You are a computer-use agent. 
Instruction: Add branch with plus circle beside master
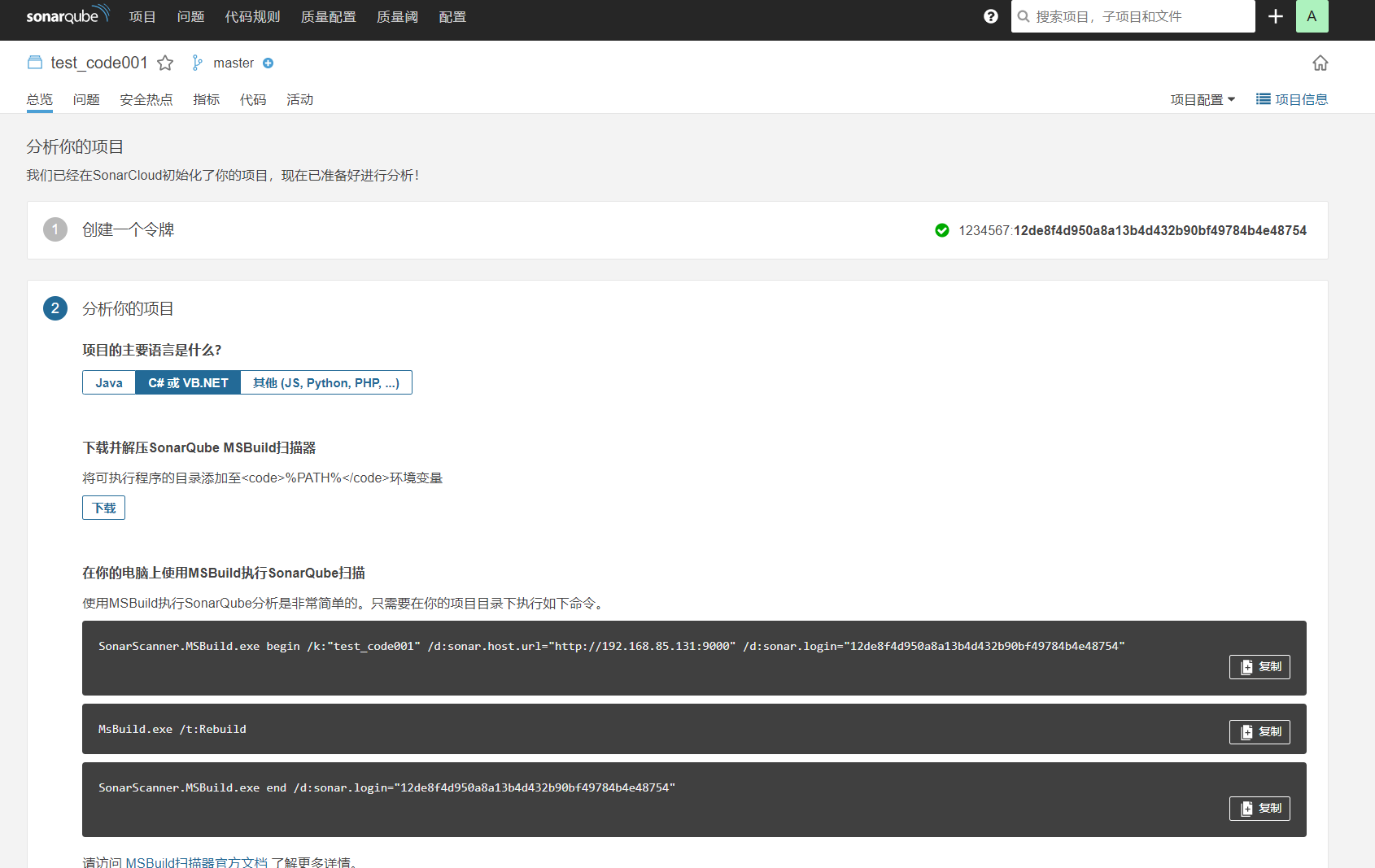pyautogui.click(x=268, y=63)
